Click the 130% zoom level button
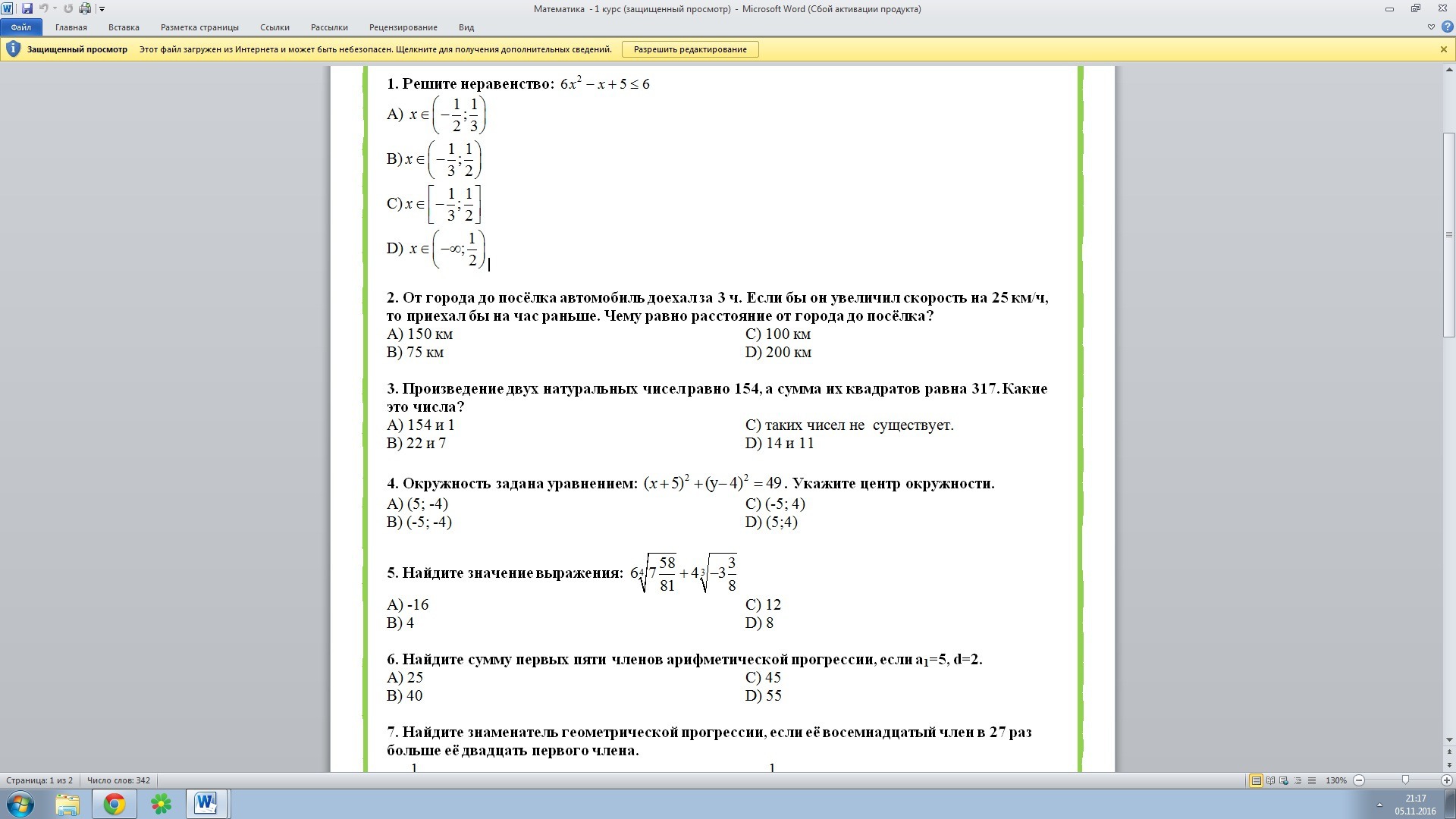 (x=1336, y=780)
